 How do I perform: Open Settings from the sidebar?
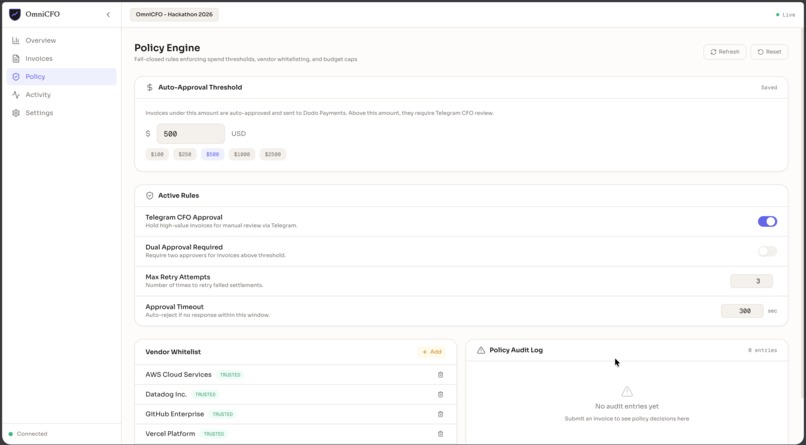62,113
